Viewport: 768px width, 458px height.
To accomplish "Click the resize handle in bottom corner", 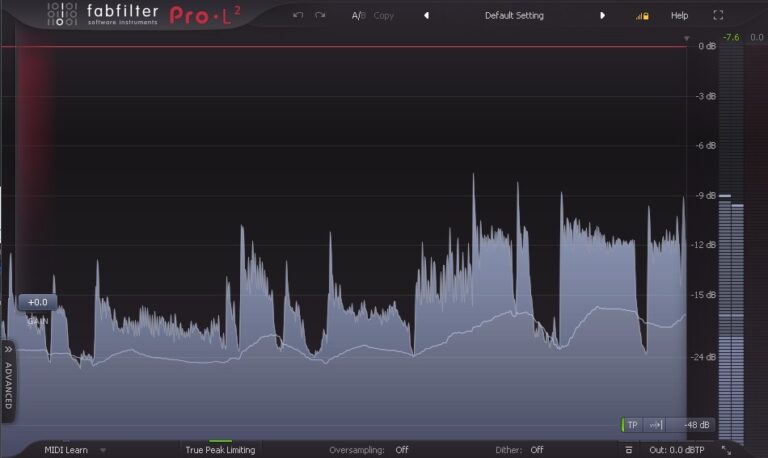I will [726, 450].
